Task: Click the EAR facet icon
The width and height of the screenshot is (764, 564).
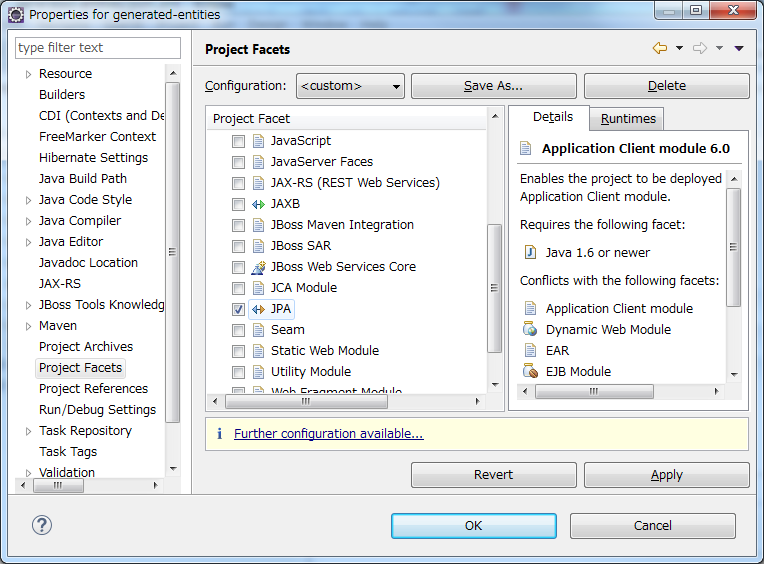Action: click(530, 350)
